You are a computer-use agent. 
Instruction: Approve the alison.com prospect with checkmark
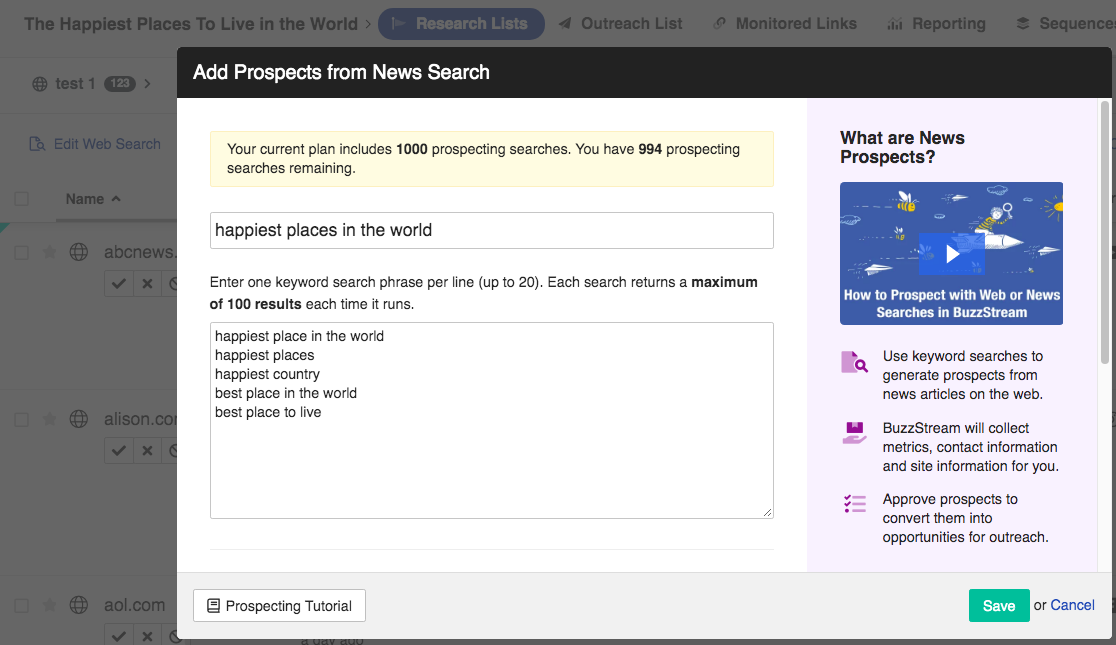click(x=119, y=451)
